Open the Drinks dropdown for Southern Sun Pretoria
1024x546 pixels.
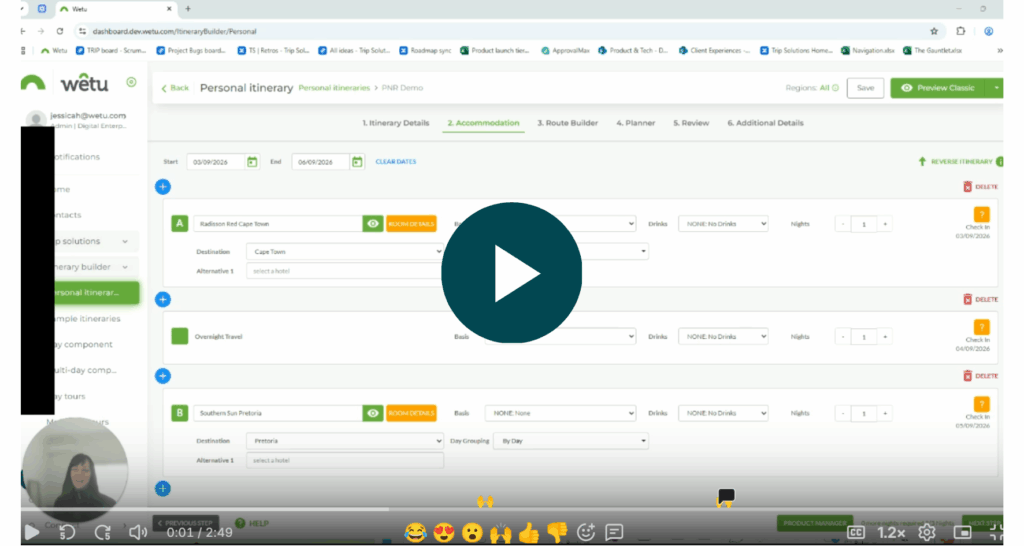pyautogui.click(x=723, y=413)
